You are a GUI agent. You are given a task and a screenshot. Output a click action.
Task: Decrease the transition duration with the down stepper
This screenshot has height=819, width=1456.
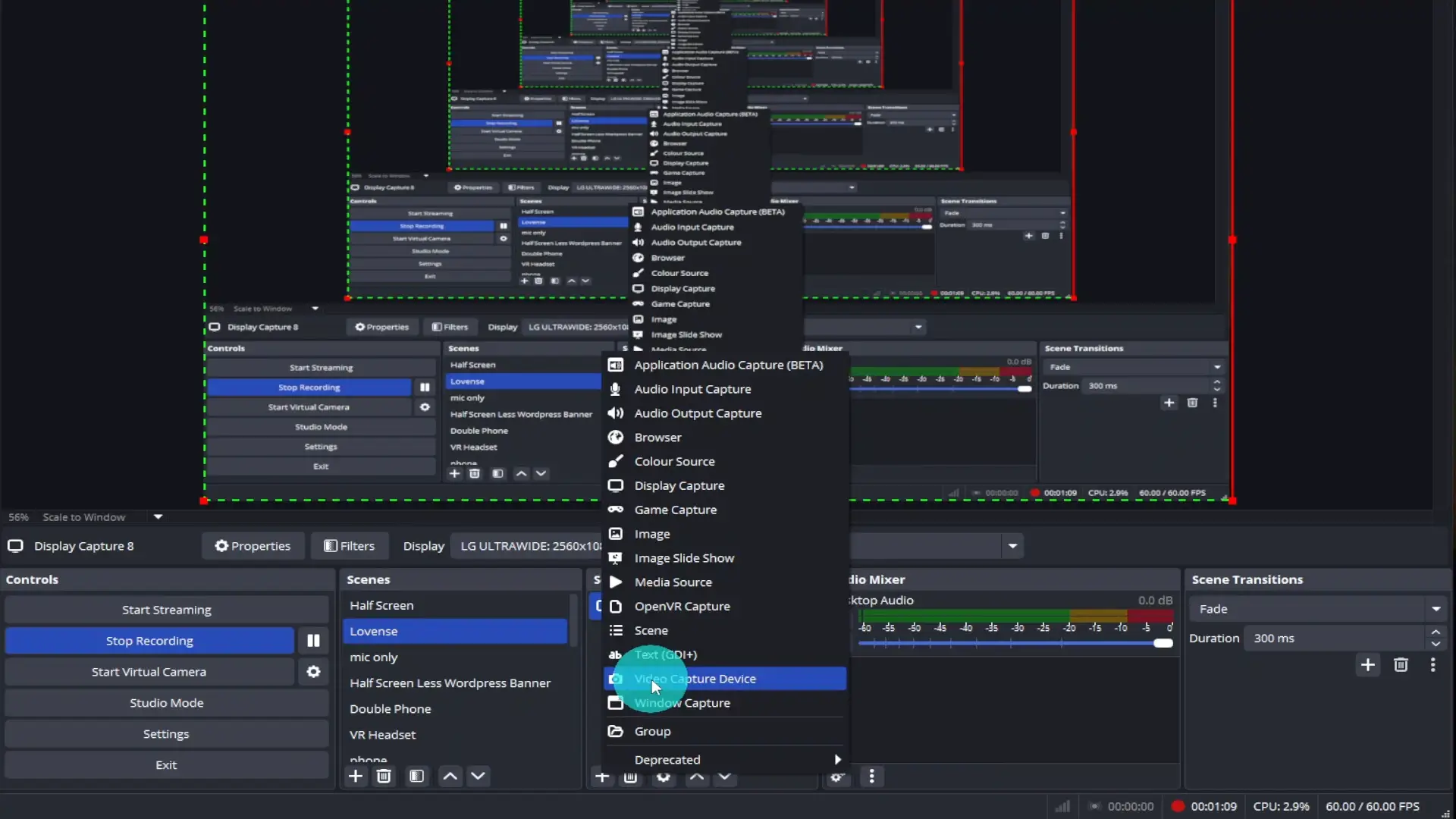tap(1436, 644)
